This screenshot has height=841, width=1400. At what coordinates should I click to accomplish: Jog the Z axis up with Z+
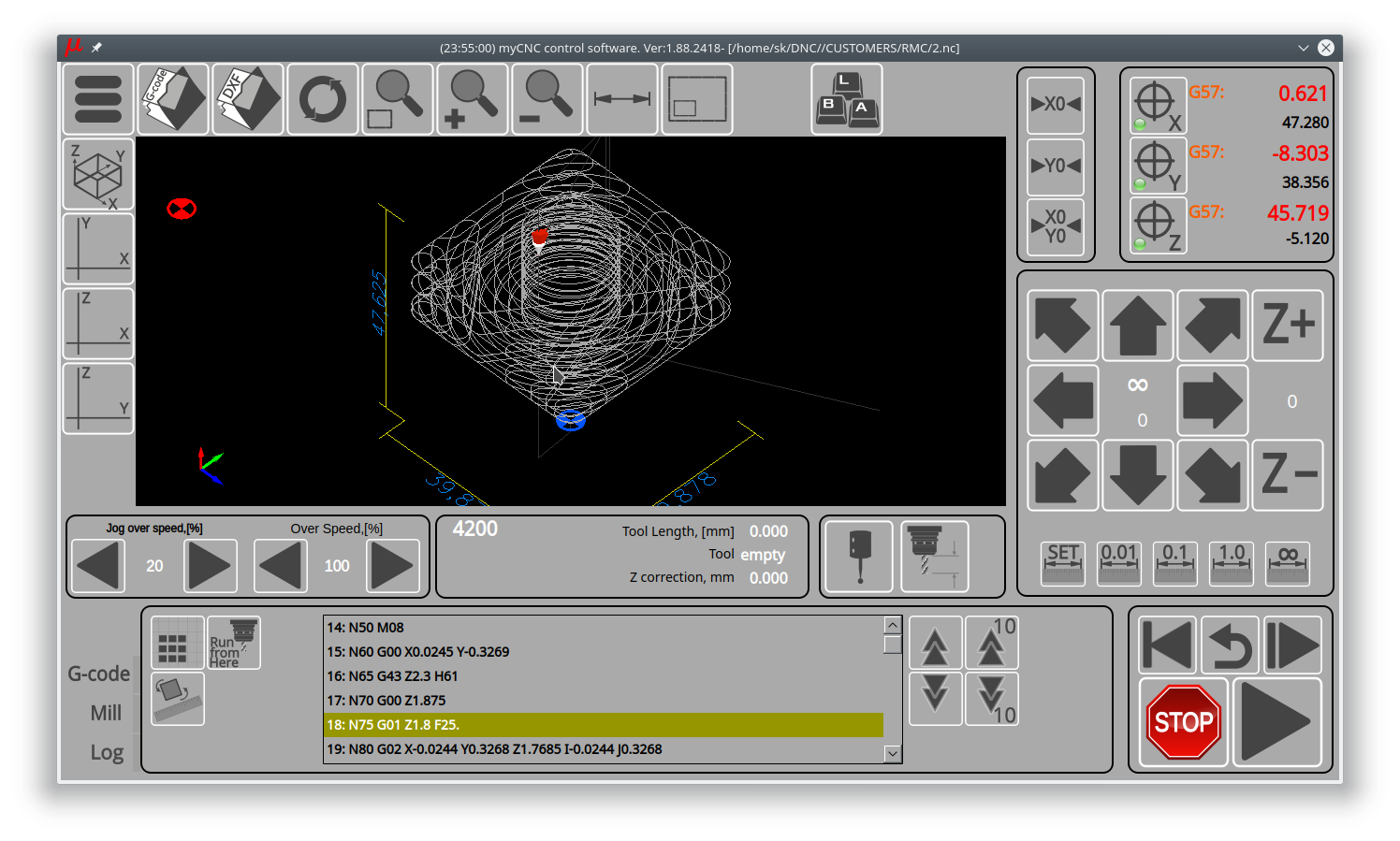pyautogui.click(x=1288, y=326)
